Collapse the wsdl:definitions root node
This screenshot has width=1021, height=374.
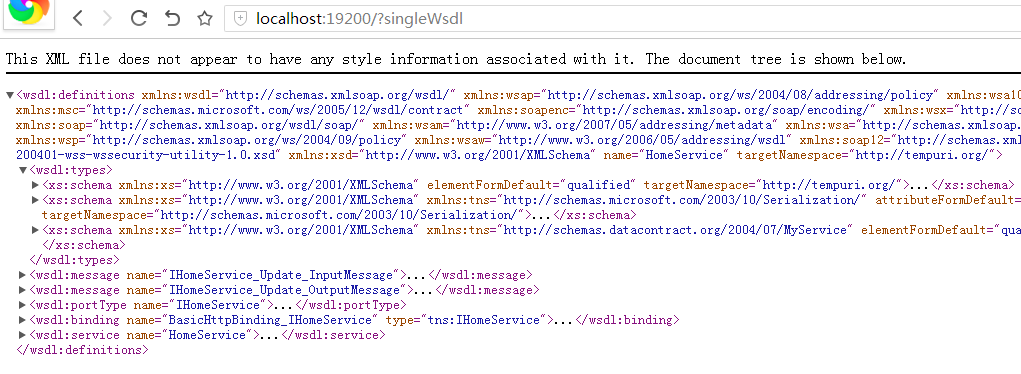coord(10,95)
